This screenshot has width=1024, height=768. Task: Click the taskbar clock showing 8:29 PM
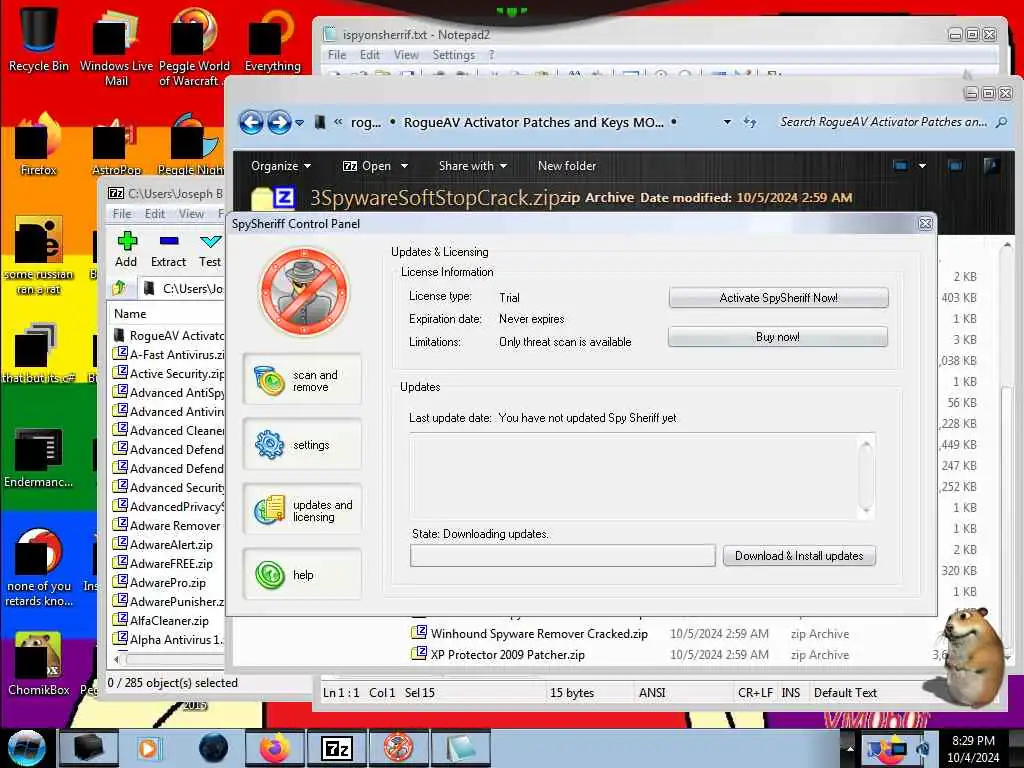(x=974, y=749)
